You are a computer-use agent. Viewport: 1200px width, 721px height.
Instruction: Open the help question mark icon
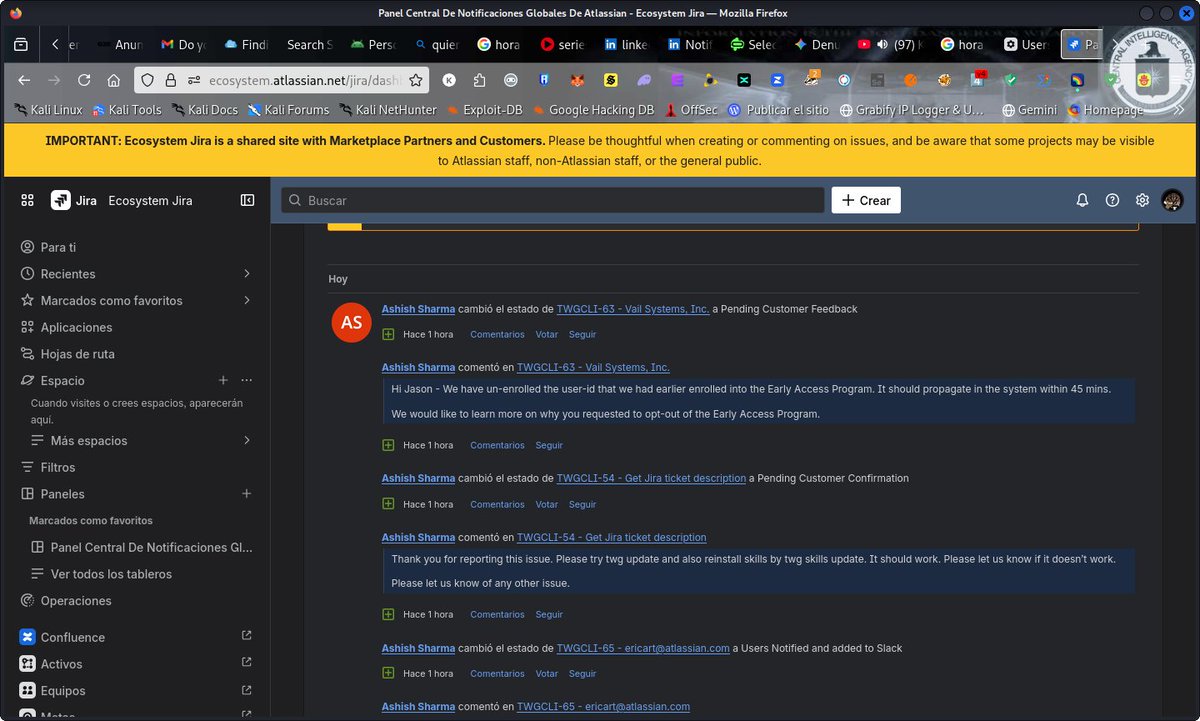1112,200
